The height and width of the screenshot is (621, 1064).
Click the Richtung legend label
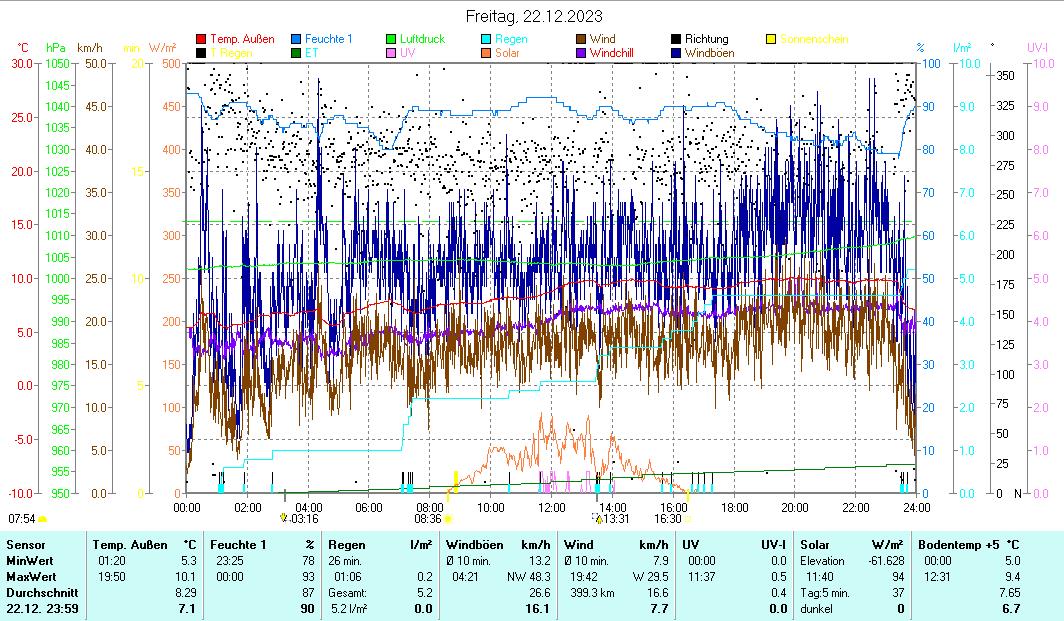coord(706,40)
